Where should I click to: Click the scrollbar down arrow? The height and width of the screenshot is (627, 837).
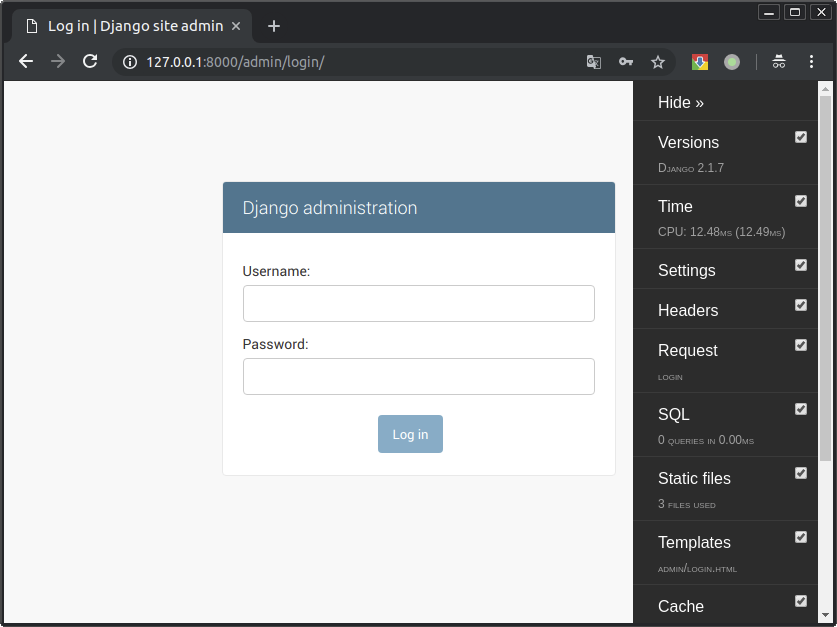[x=825, y=615]
